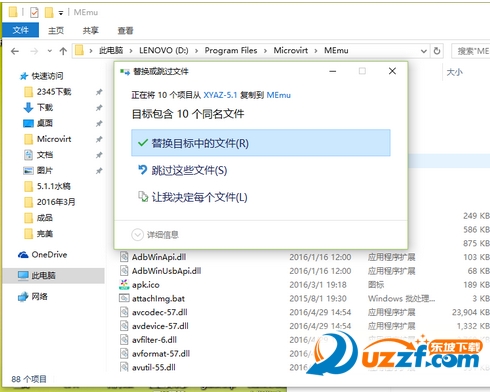Refresh the current folder
Viewport: 490px width, 392px height.
pyautogui.click(x=437, y=51)
